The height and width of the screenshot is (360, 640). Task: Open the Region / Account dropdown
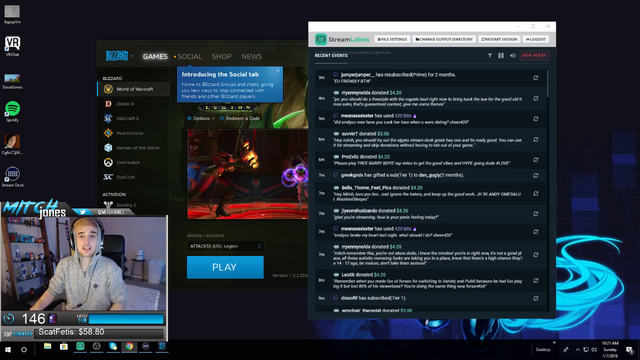click(x=225, y=246)
